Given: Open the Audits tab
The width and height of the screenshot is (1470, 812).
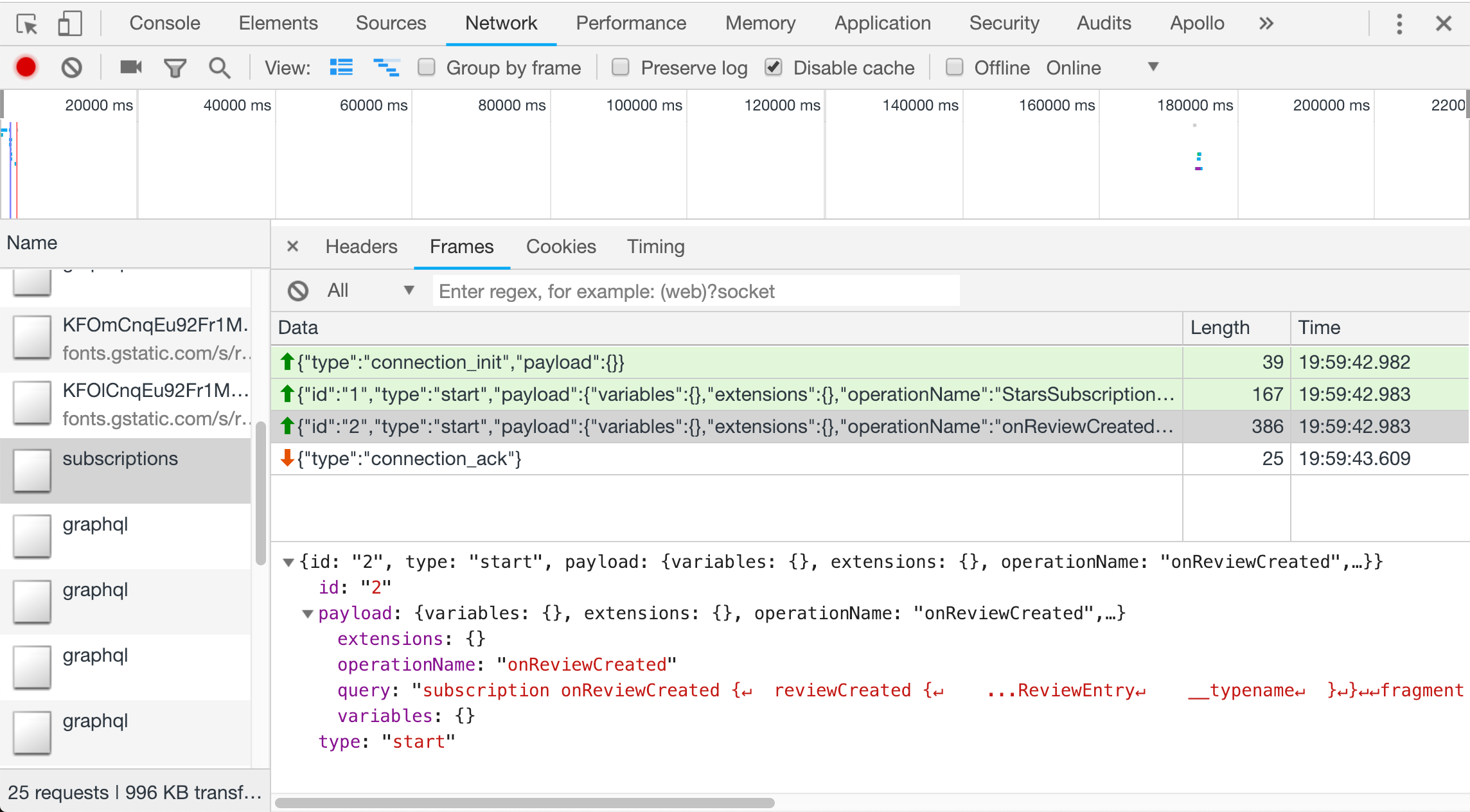Looking at the screenshot, I should (1104, 23).
